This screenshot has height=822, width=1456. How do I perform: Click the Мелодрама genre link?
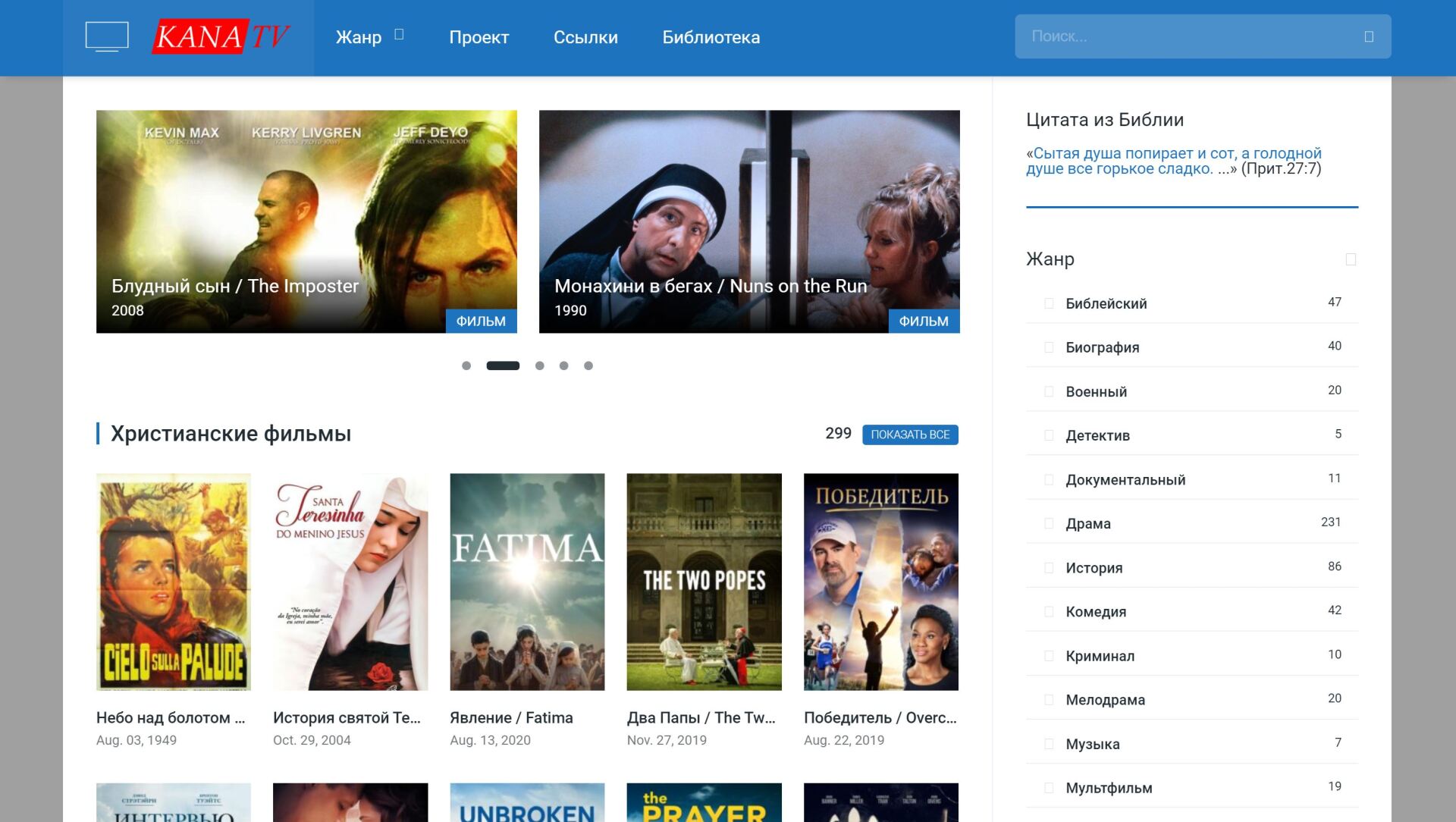click(1106, 699)
